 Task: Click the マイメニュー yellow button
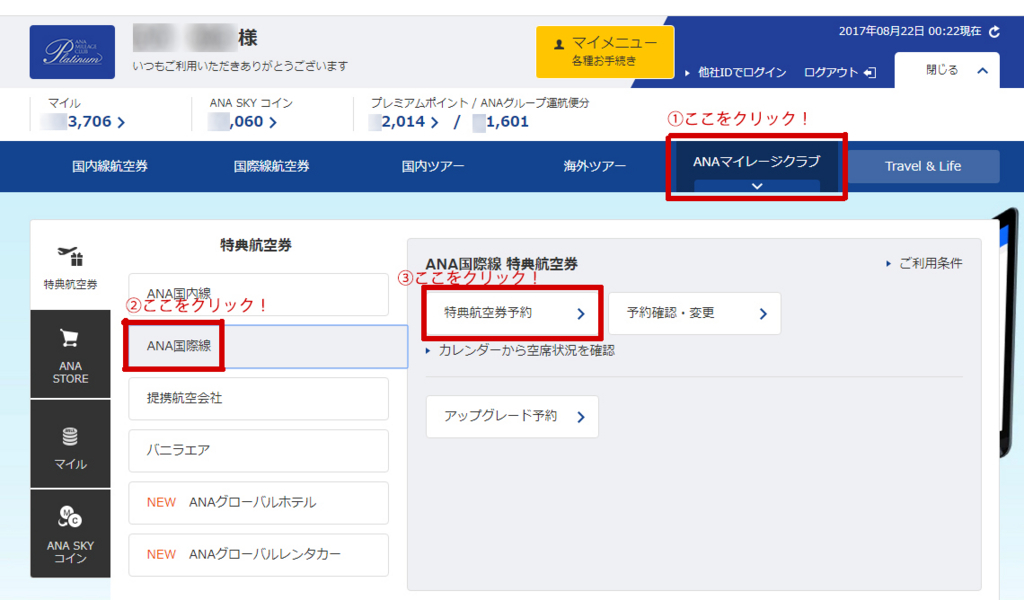605,51
